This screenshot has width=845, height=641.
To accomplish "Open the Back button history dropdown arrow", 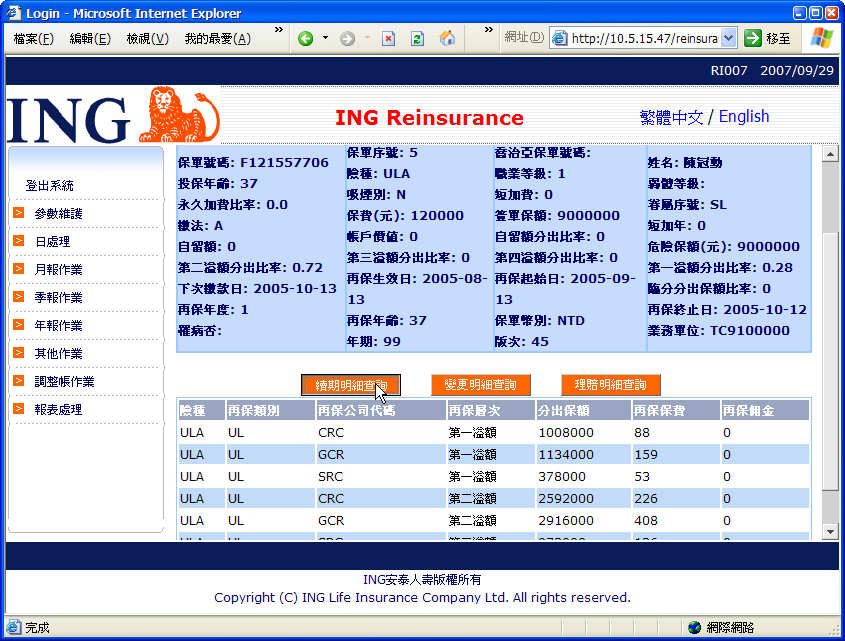I will coord(325,38).
